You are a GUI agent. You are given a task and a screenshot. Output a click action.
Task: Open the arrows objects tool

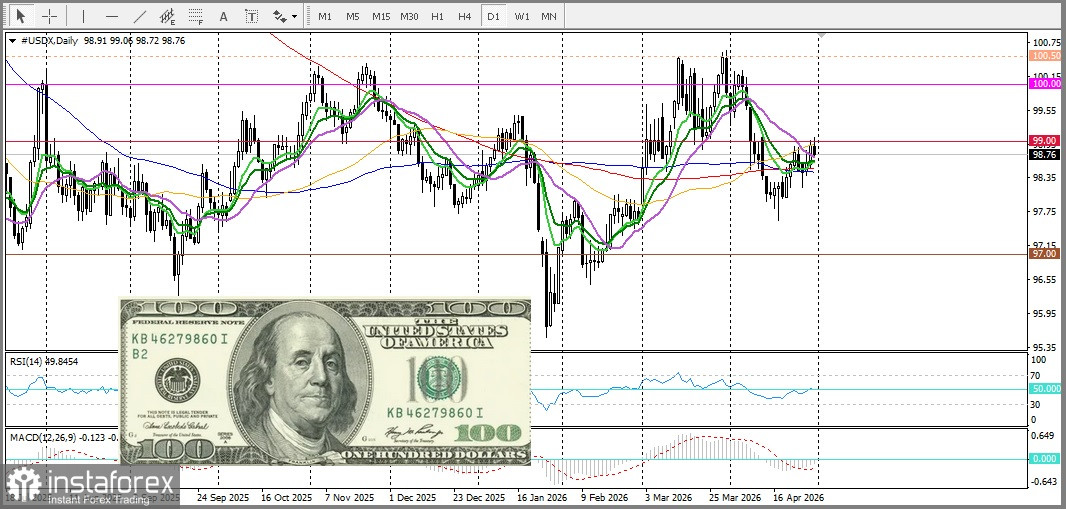point(279,15)
